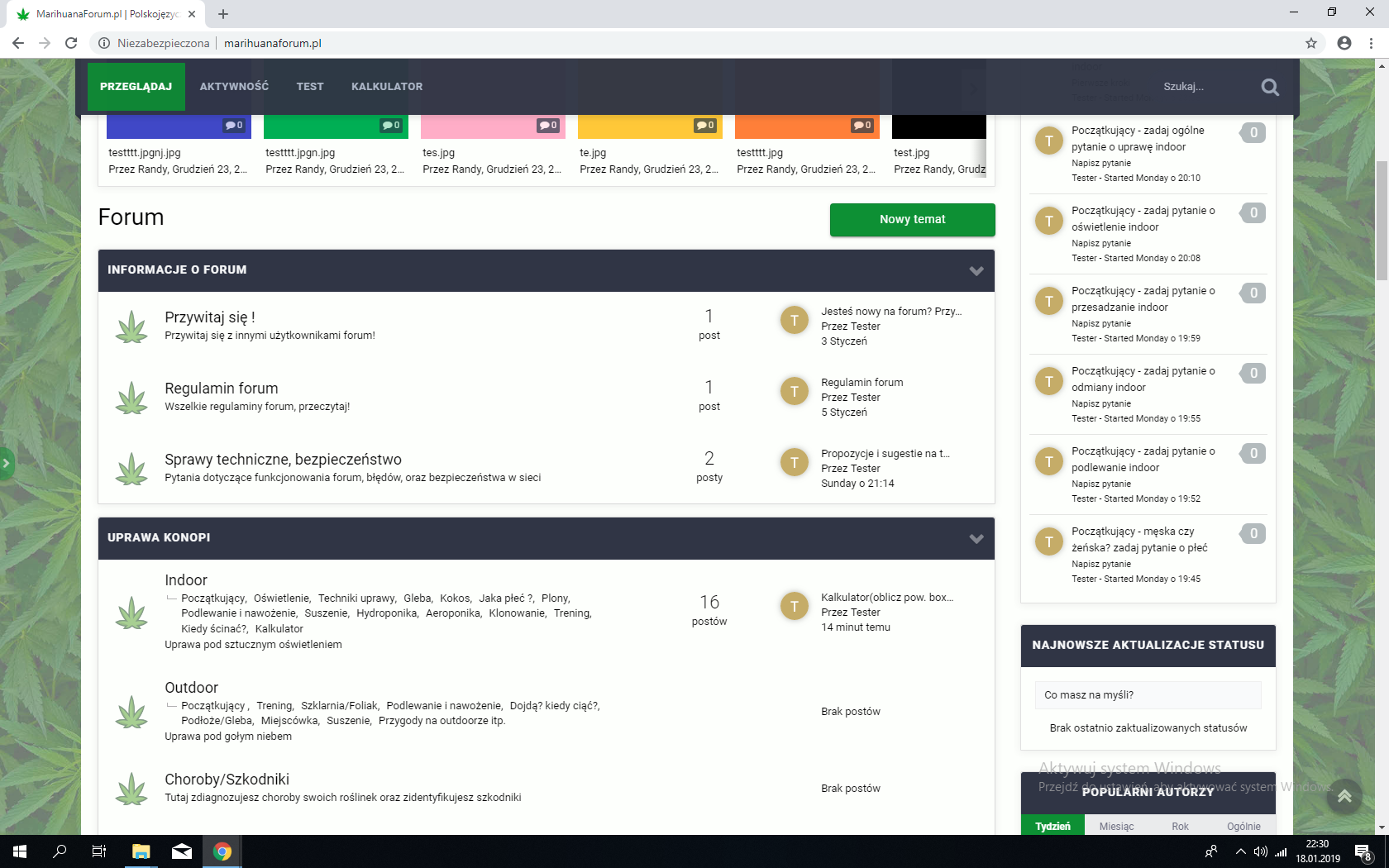Screen dimensions: 1389x868
Task: Click the 'Co masz na myśli?' status field
Action: (x=1148, y=695)
